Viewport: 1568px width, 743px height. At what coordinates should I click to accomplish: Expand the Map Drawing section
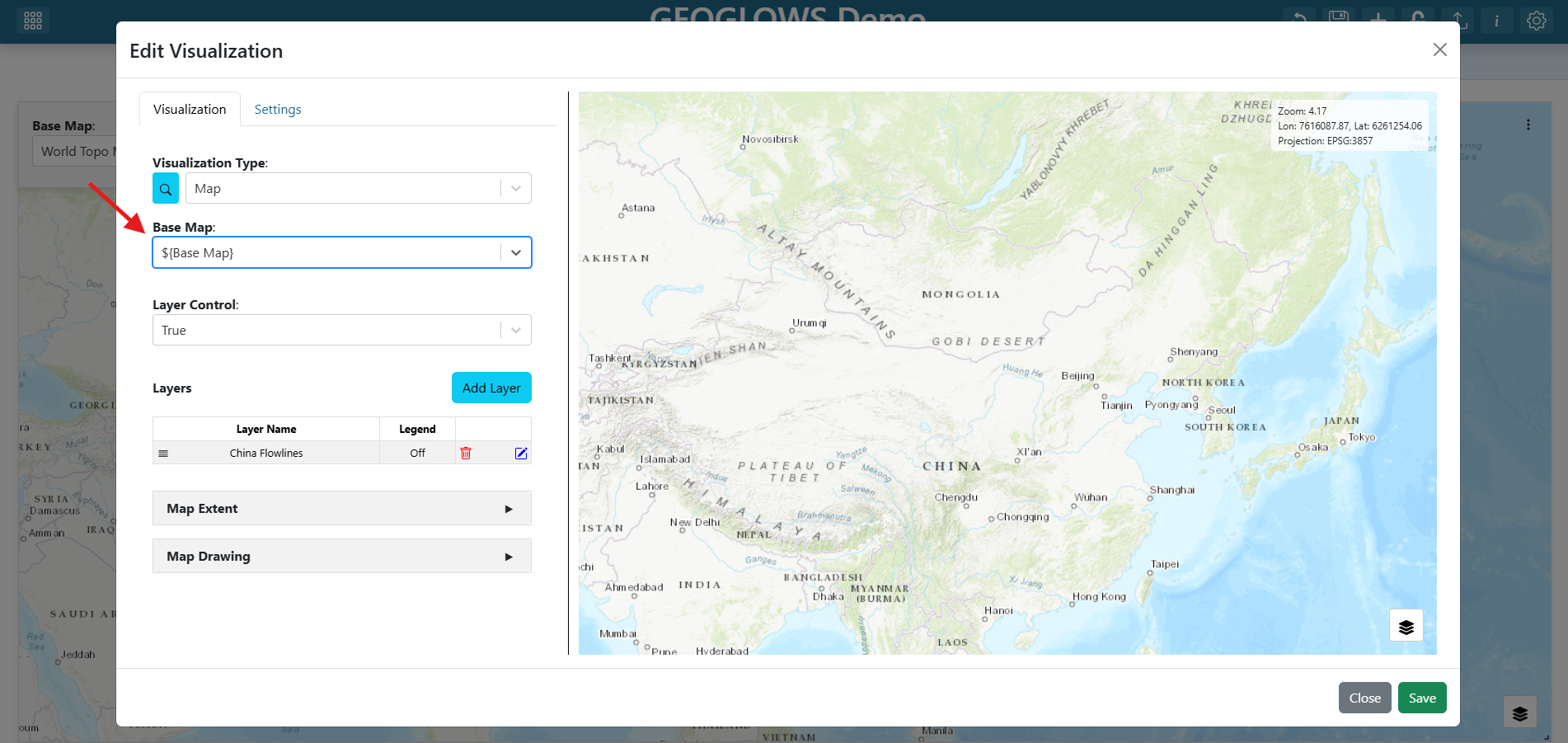342,557
